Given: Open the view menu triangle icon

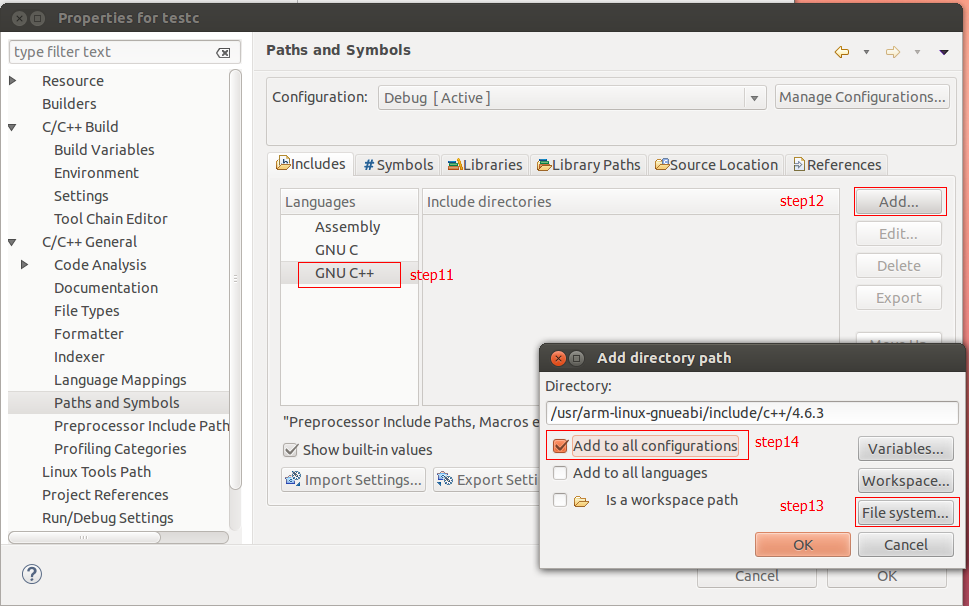Looking at the screenshot, I should pos(943,53).
